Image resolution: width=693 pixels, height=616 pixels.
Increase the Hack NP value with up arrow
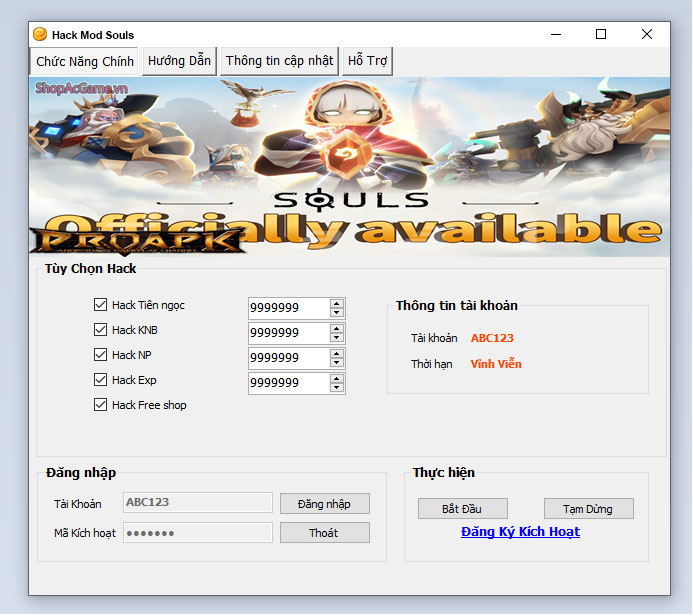point(337,354)
